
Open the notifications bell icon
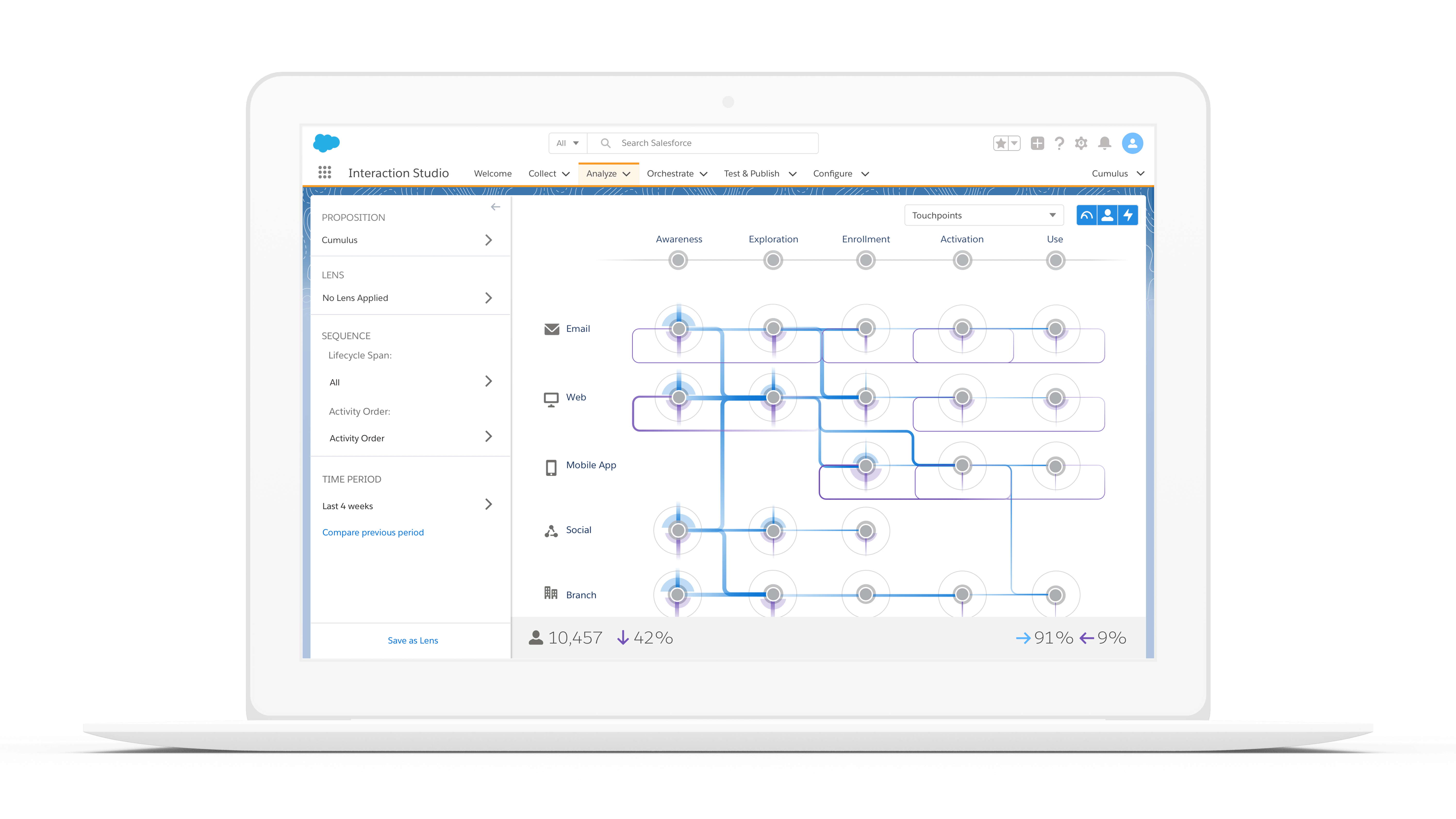1104,144
